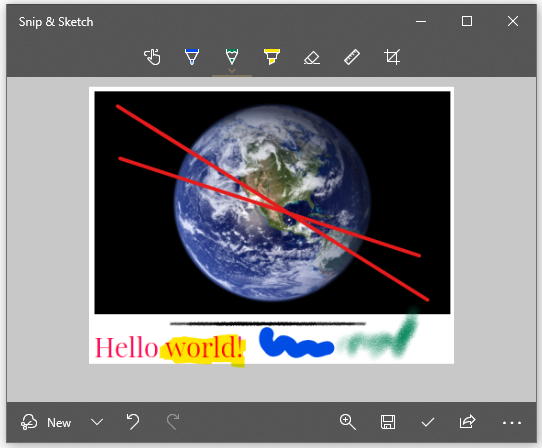
Task: Select the green Pencil tool
Action: 232,56
